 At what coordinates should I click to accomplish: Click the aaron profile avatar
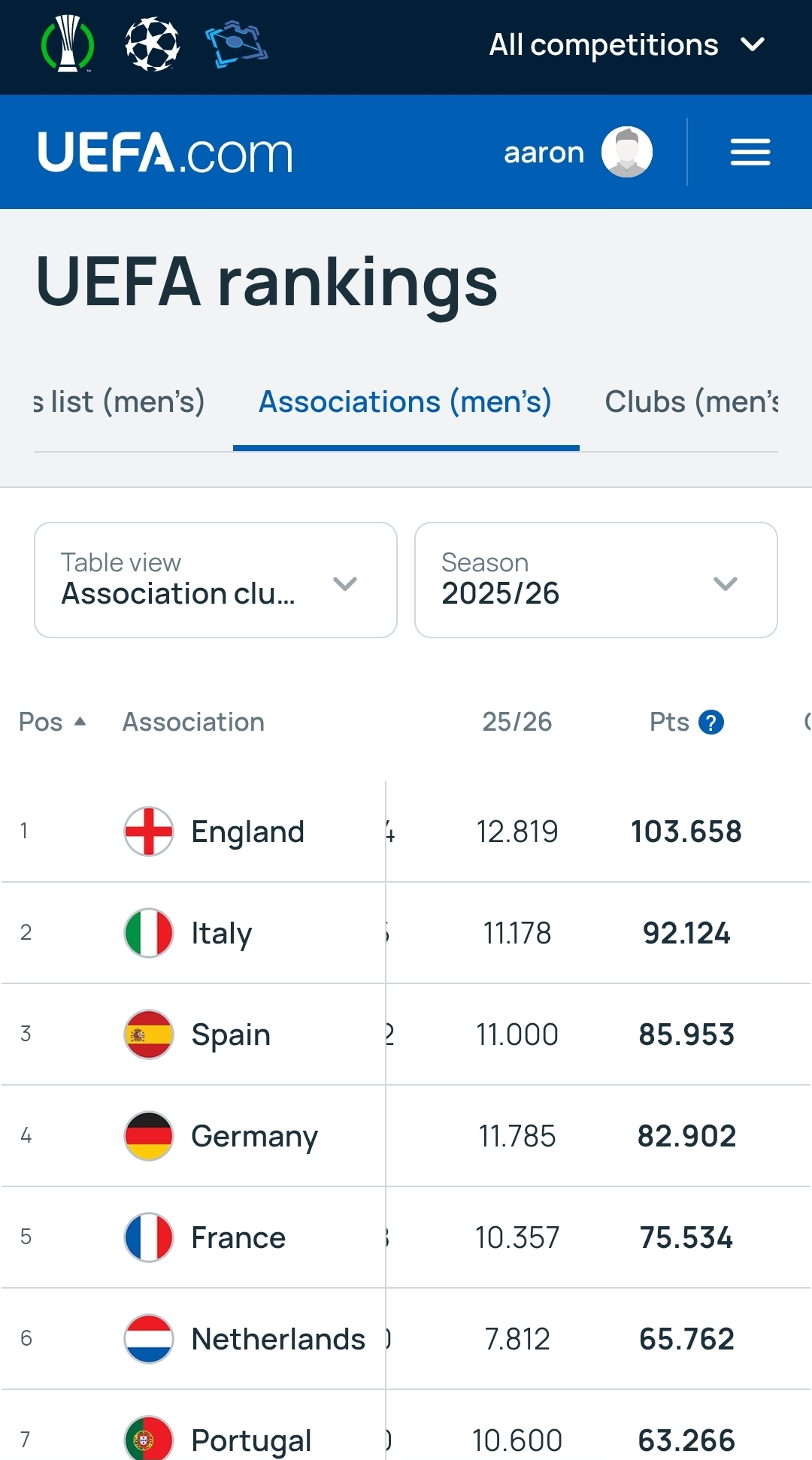click(627, 153)
